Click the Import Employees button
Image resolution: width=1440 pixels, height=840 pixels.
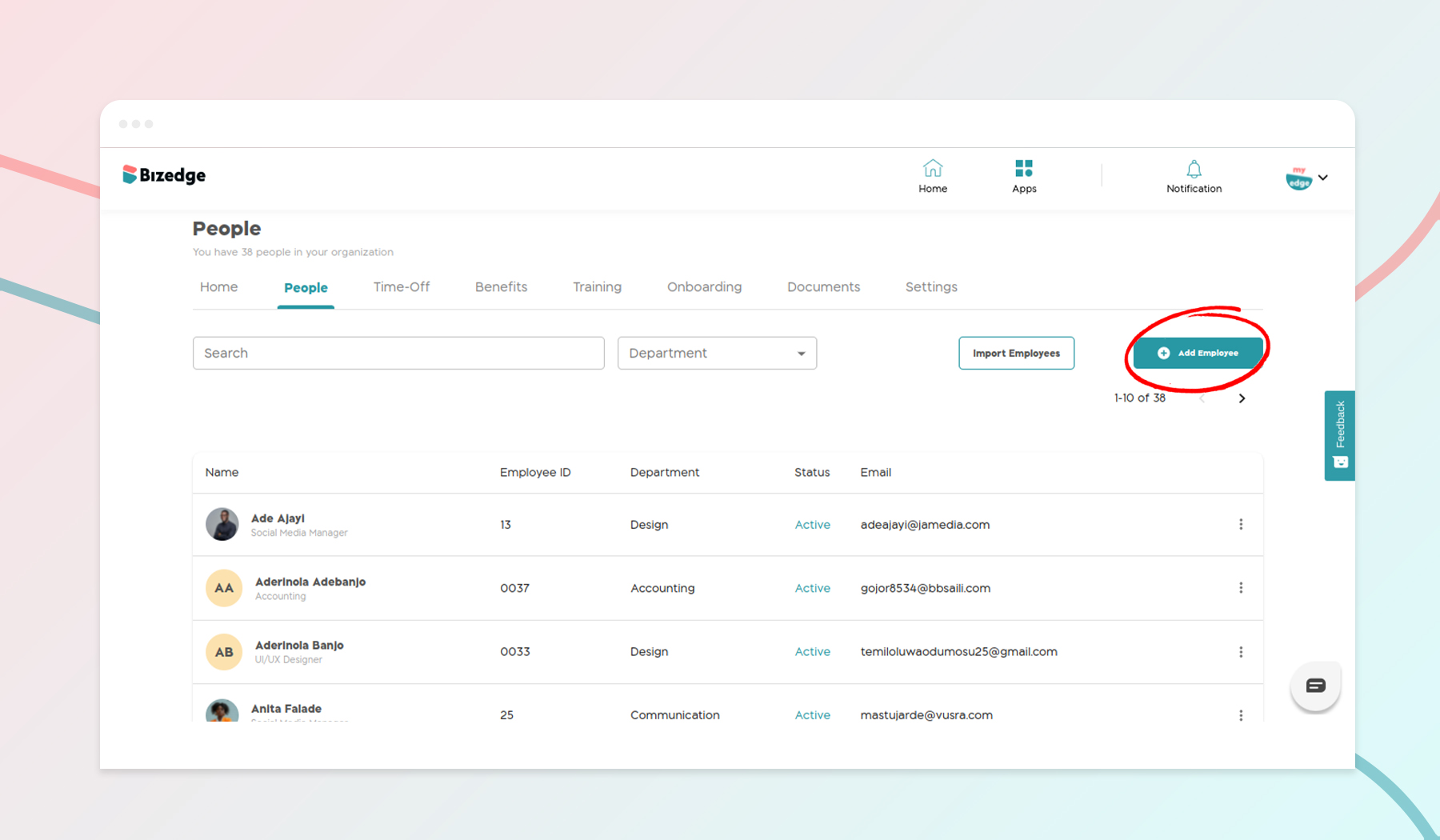click(1016, 354)
